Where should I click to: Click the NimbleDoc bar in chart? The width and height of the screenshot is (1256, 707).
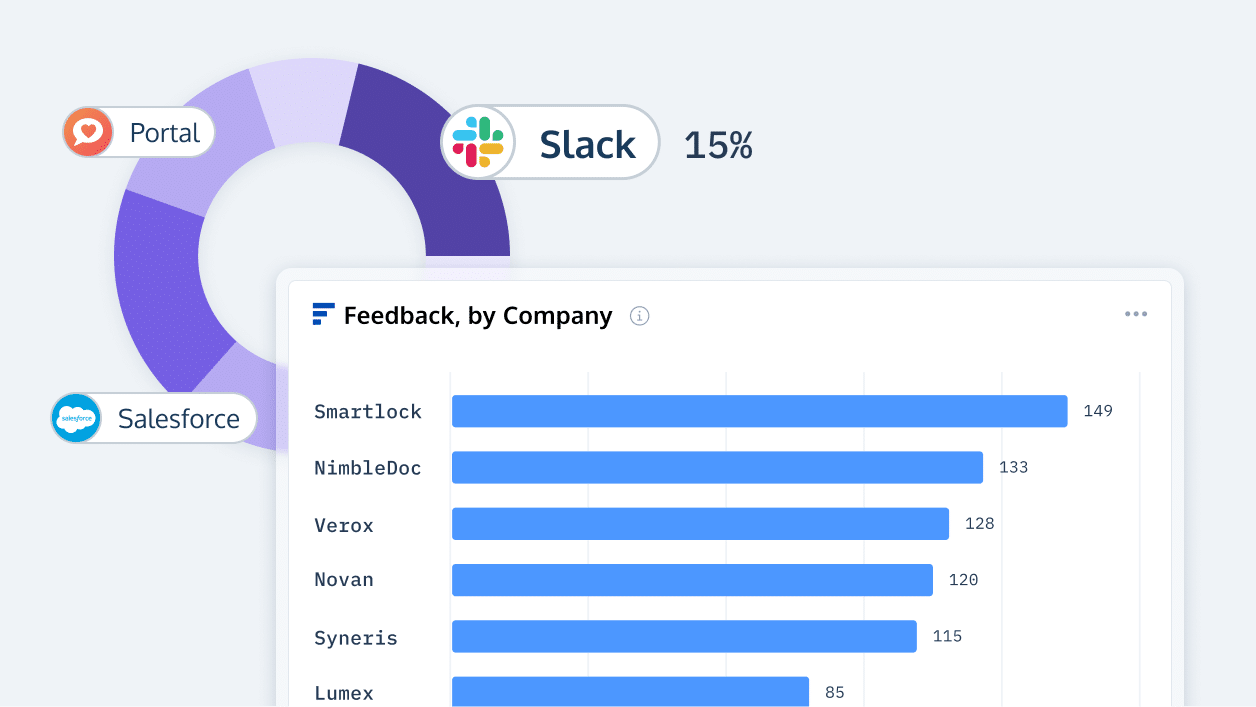(x=717, y=467)
